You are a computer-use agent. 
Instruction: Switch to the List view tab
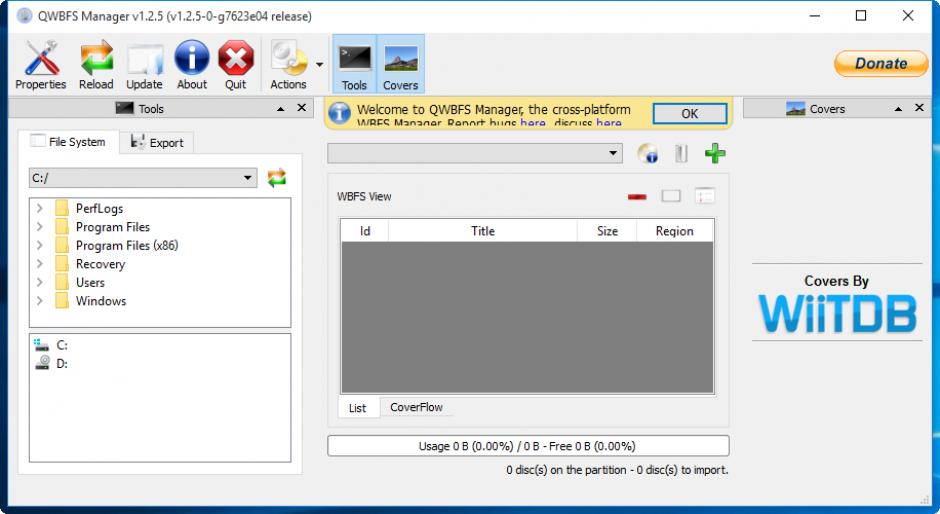358,408
